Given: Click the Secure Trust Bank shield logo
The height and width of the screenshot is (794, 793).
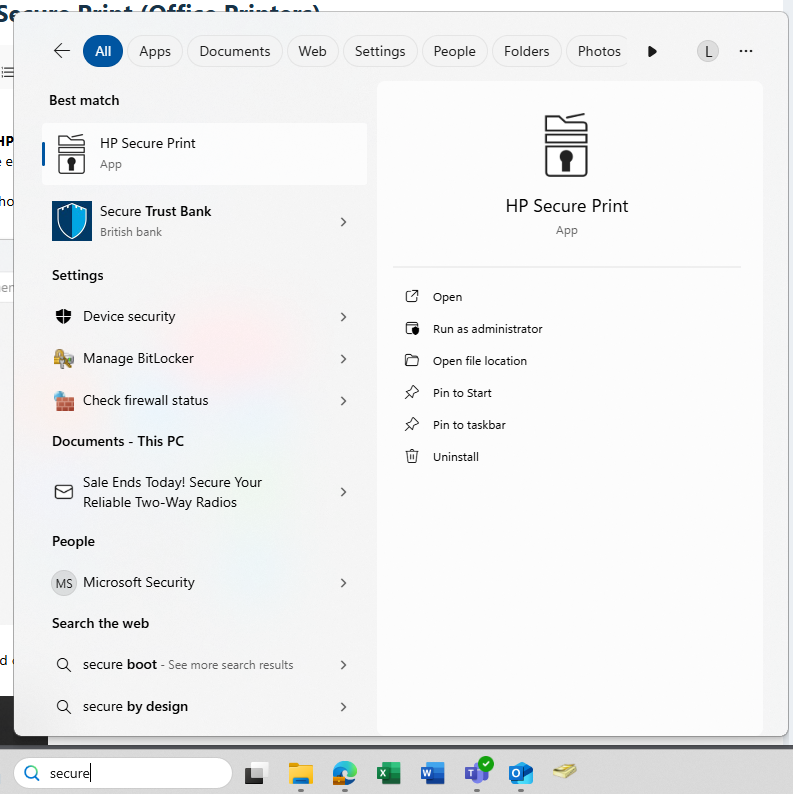Looking at the screenshot, I should tap(72, 221).
